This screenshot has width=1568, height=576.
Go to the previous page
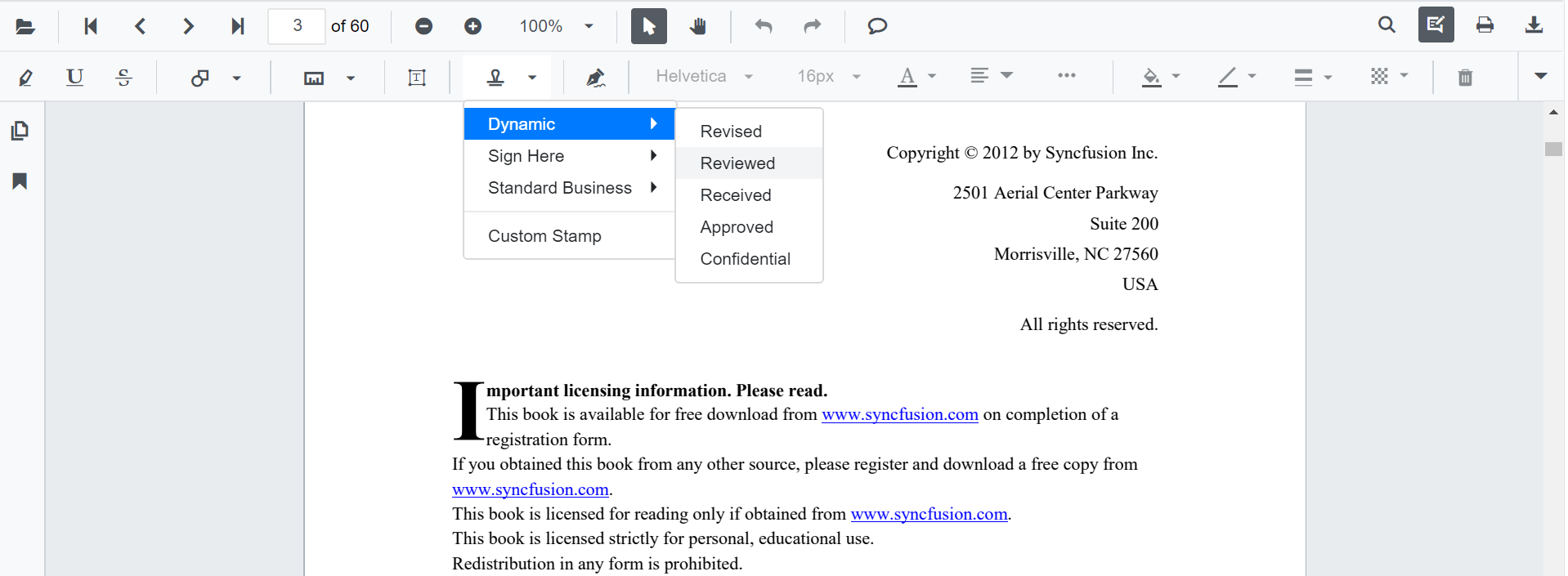pos(140,26)
